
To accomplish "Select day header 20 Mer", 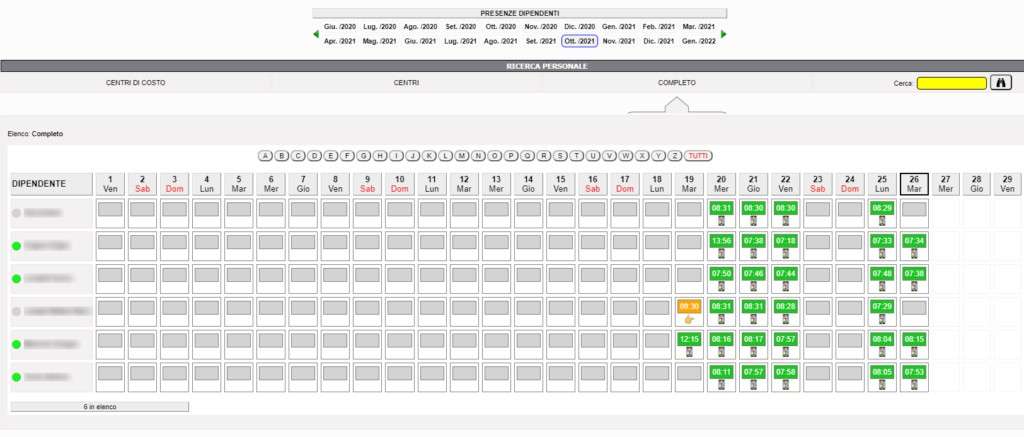I will click(x=721, y=184).
